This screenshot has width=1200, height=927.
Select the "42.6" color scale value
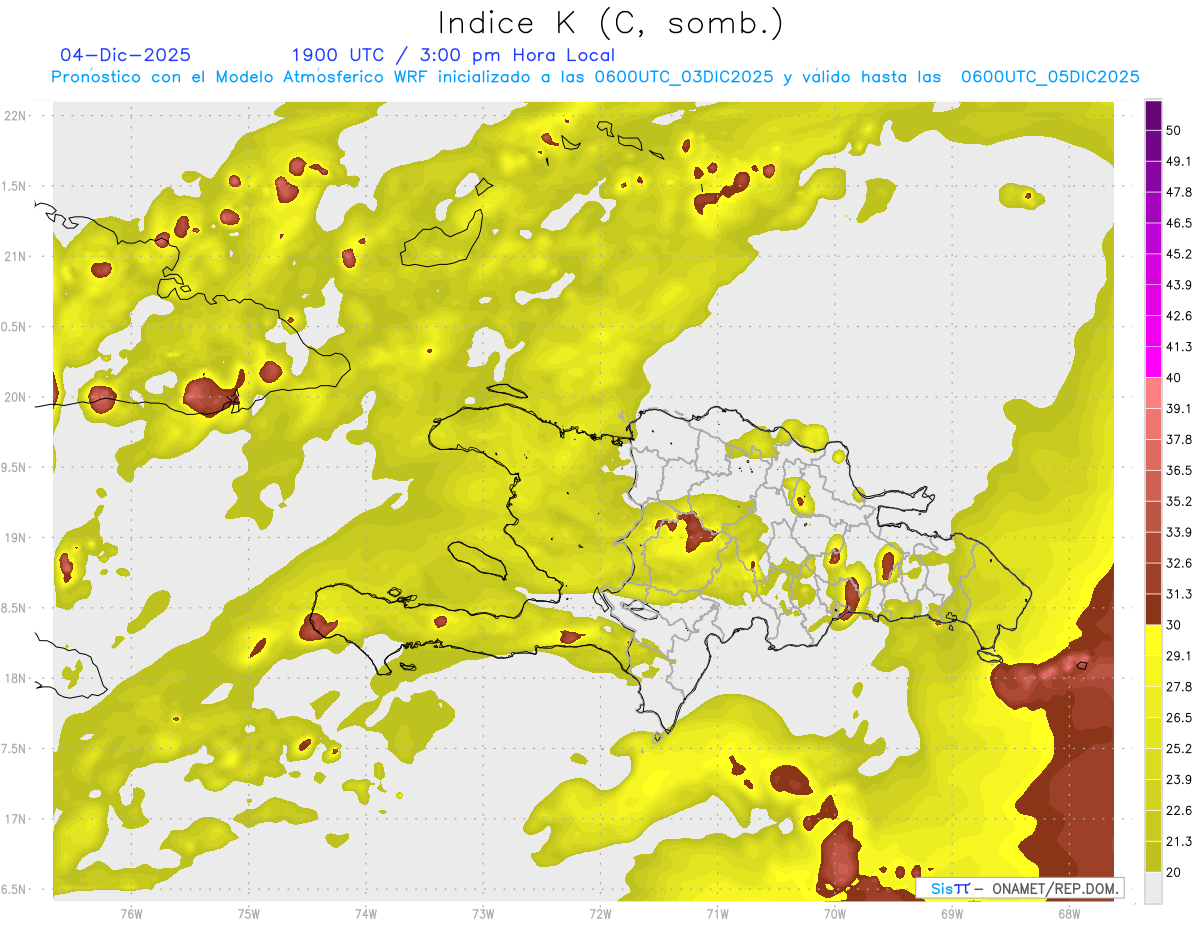pos(1179,316)
